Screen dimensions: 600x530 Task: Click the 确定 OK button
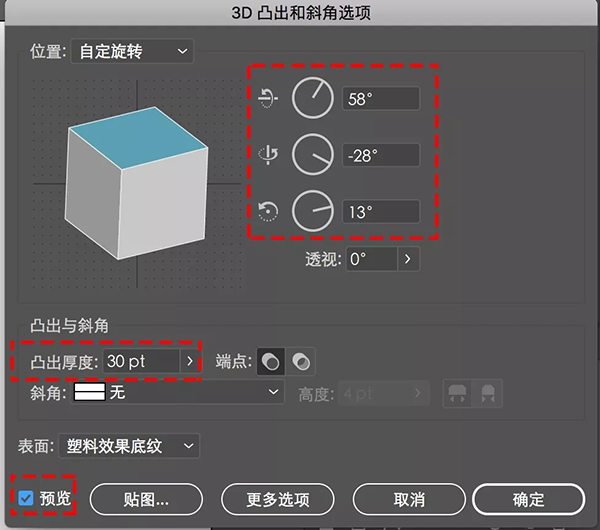(528, 499)
